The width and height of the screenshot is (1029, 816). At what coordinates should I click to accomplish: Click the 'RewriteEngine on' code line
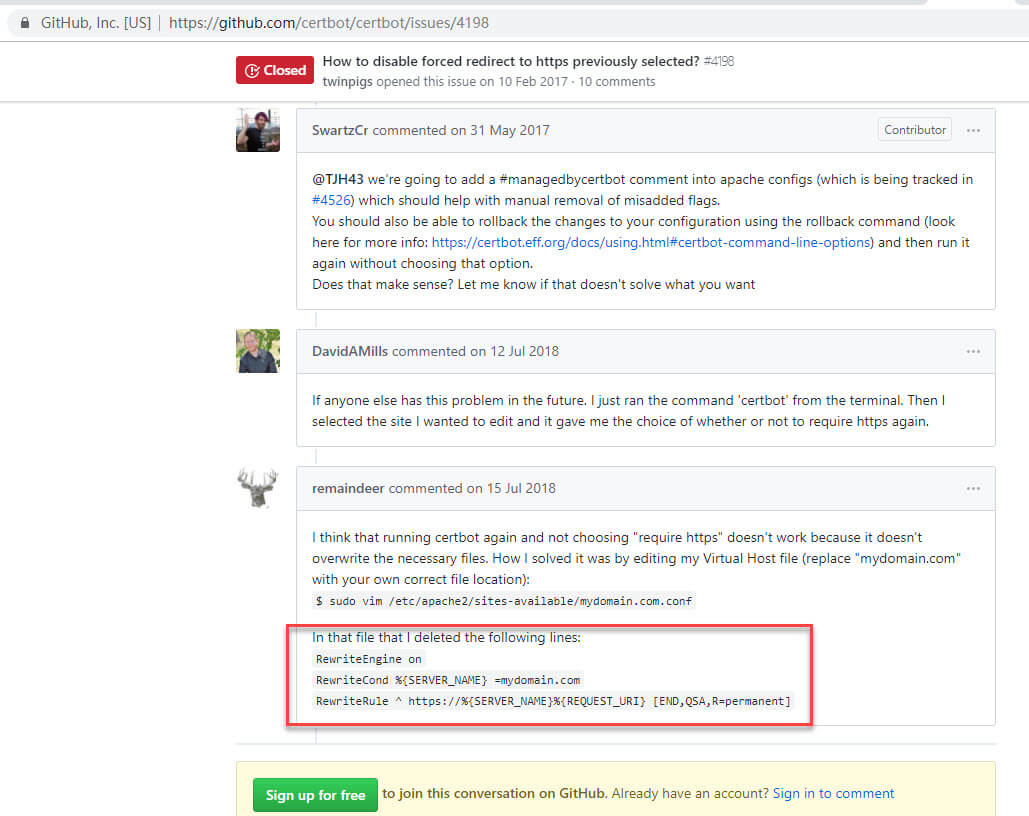[369, 658]
